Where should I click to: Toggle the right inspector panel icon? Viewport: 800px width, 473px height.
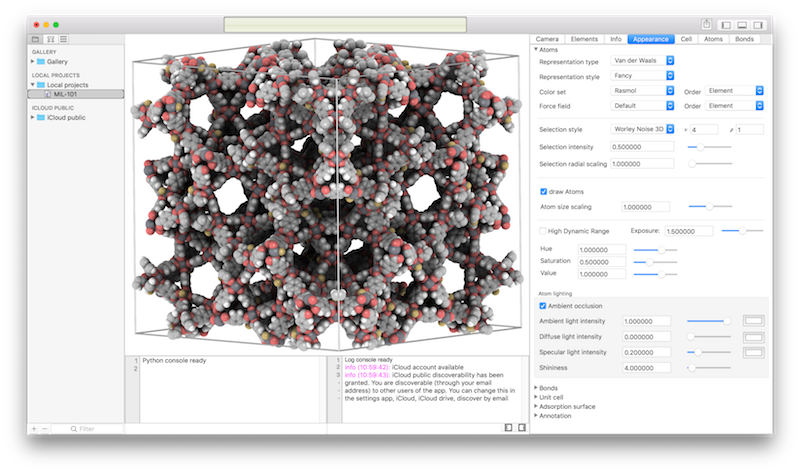pyautogui.click(x=763, y=24)
